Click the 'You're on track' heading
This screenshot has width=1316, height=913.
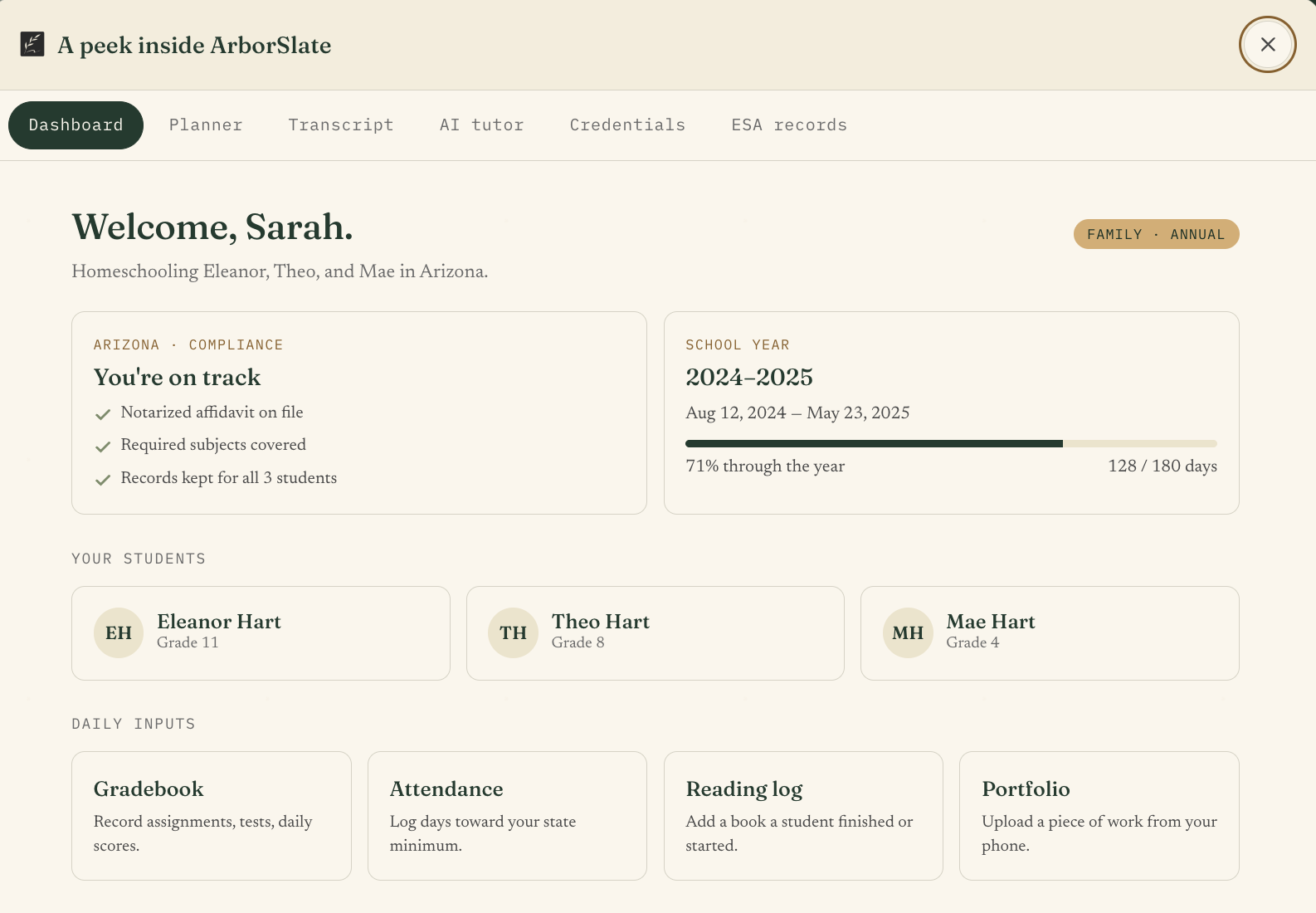point(177,378)
